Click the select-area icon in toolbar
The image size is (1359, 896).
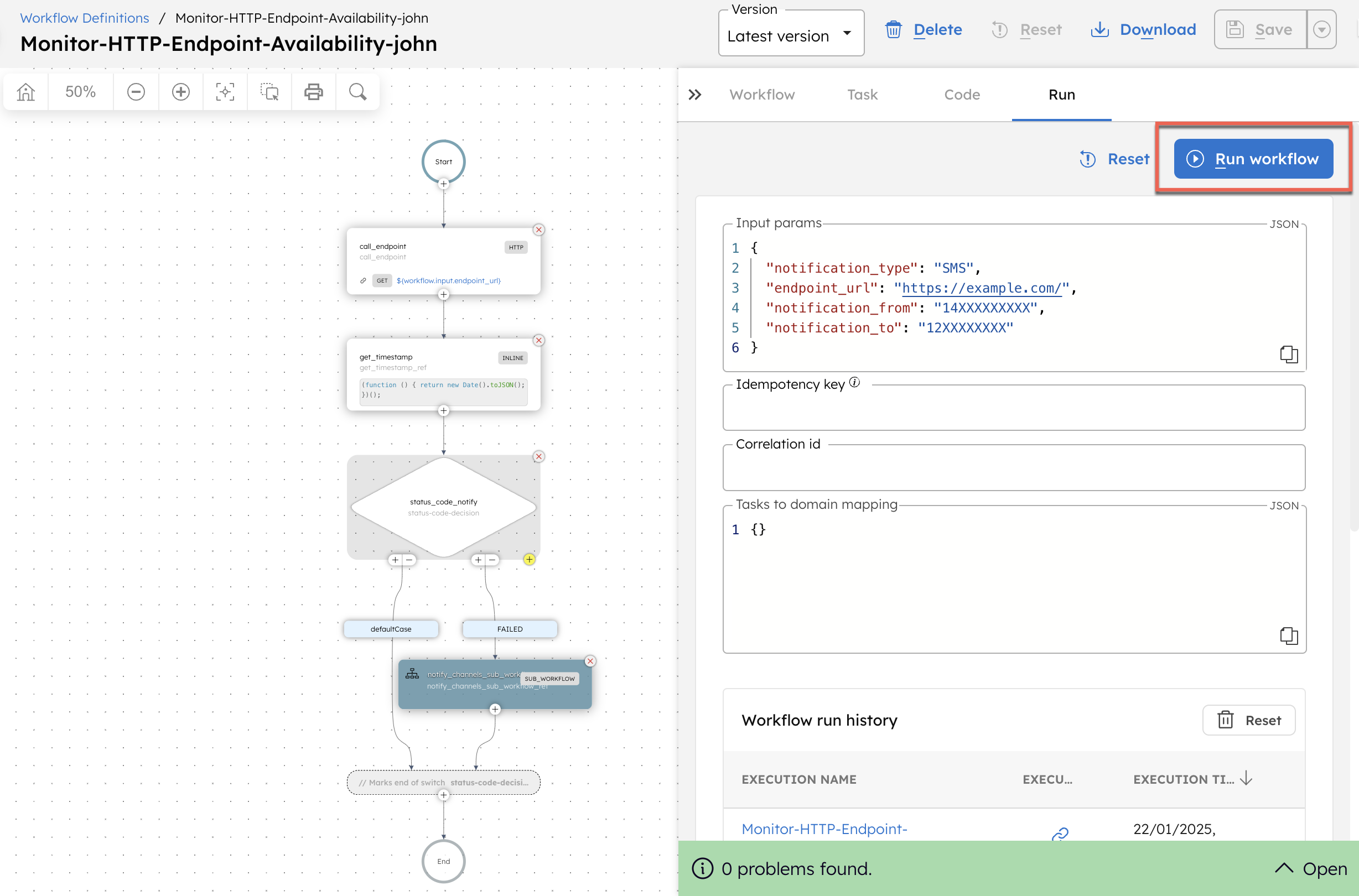(x=269, y=91)
